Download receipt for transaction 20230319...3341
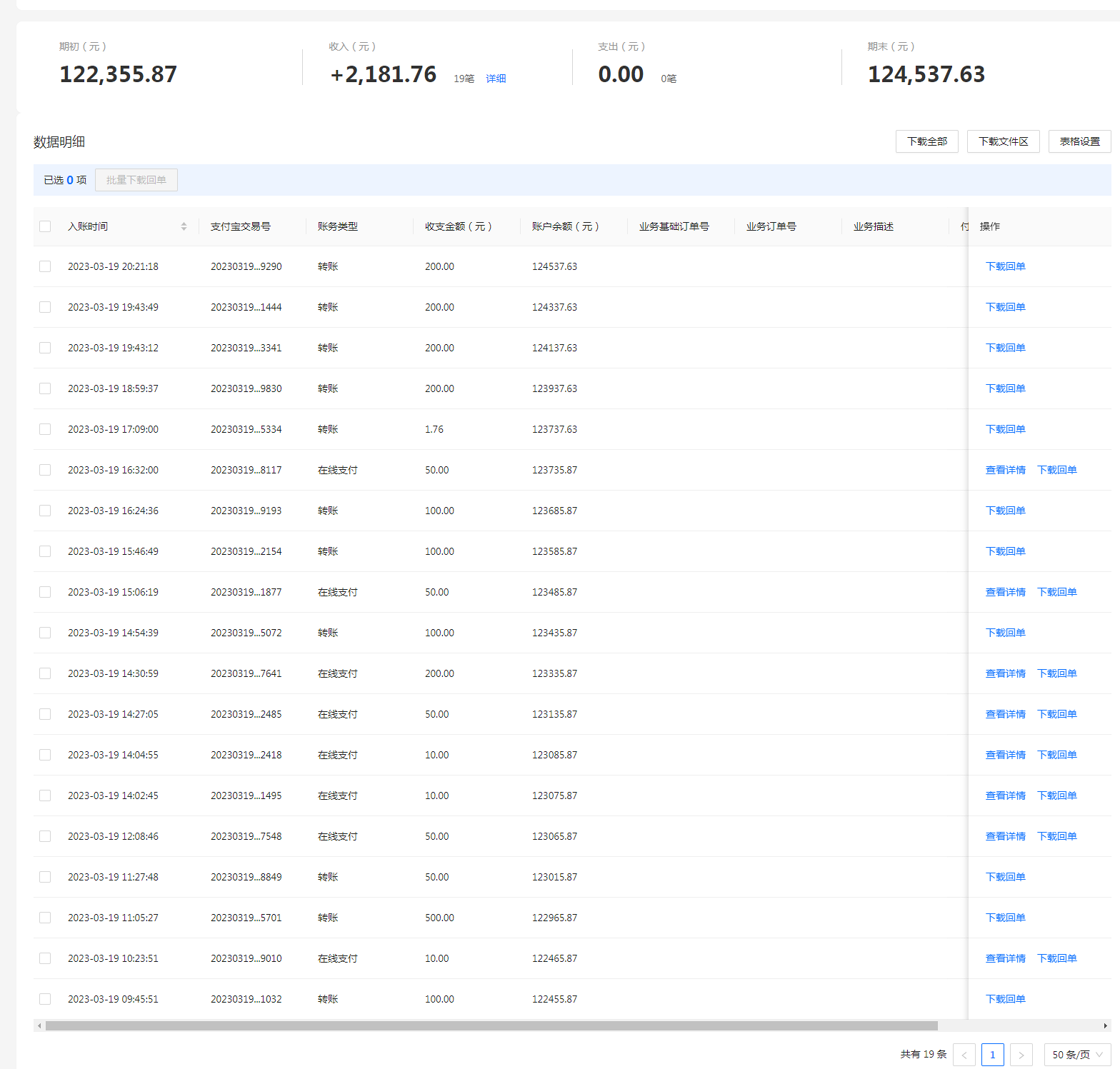This screenshot has height=1069, width=1120. [1006, 348]
